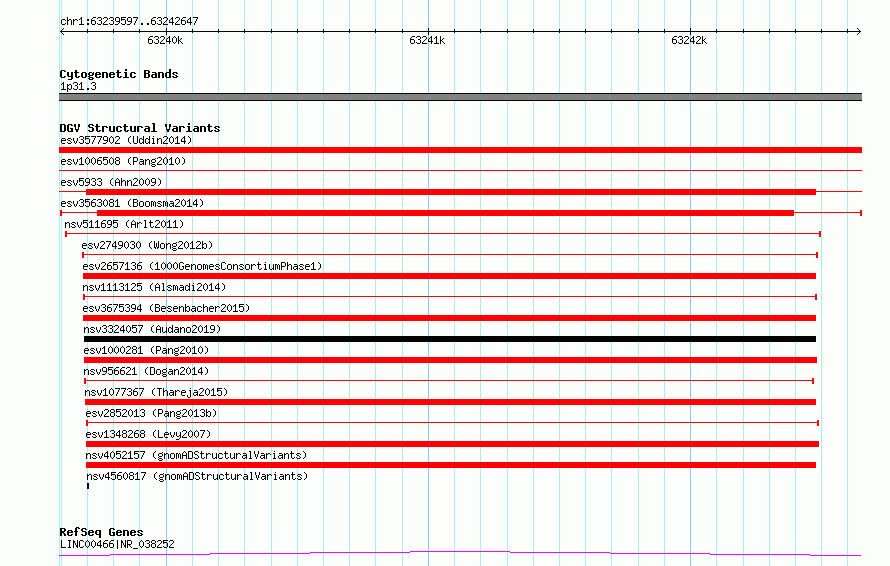
Task: Click the esv2657136 red variant bar
Action: coord(450,276)
